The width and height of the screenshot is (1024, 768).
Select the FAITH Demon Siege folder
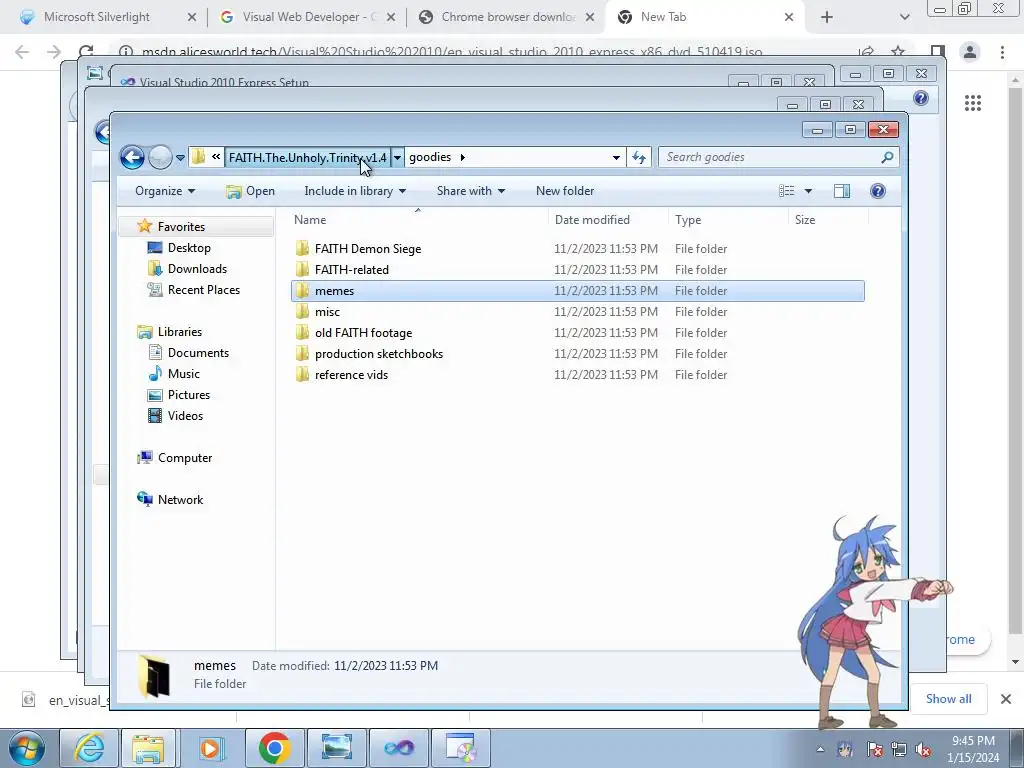pyautogui.click(x=577, y=249)
